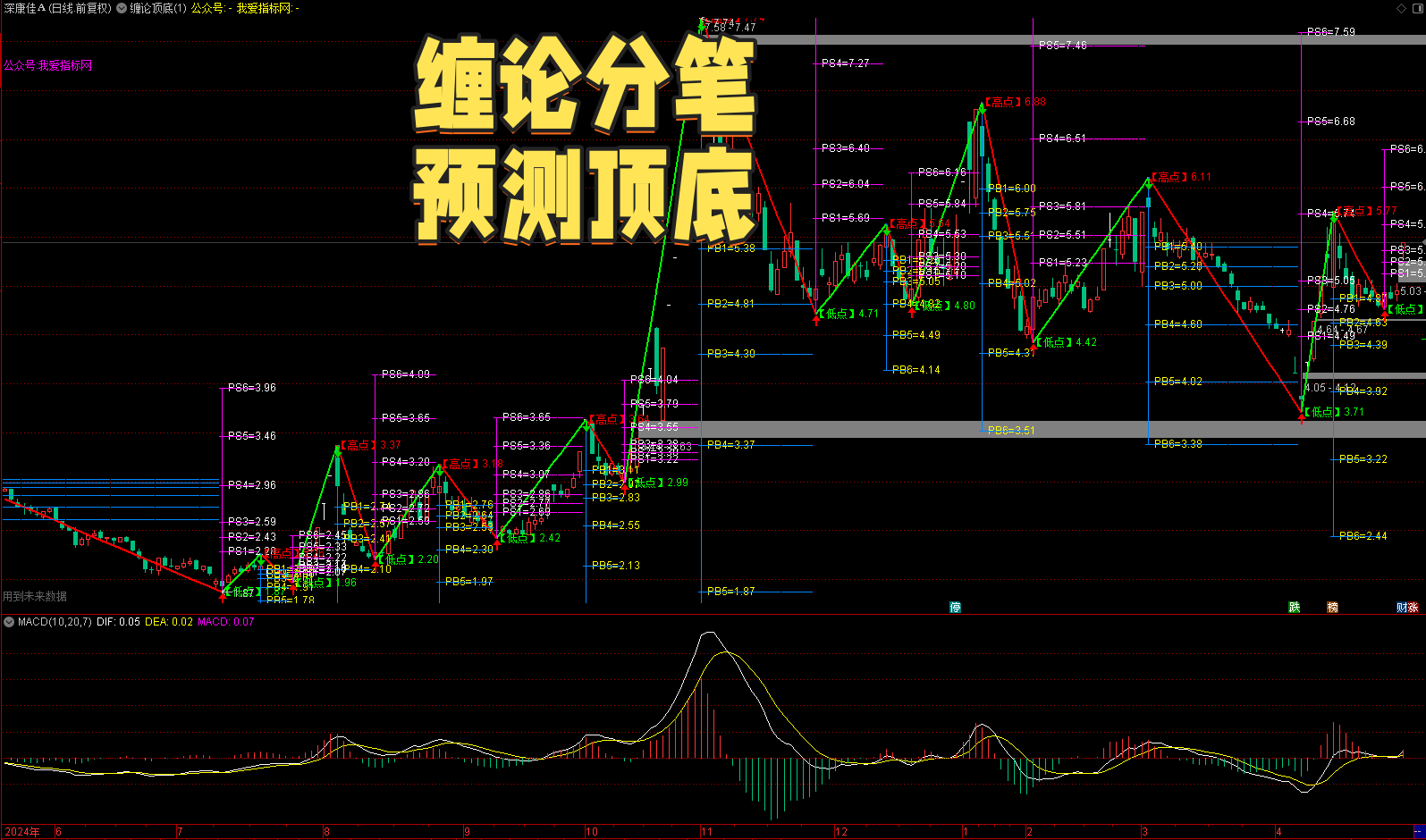Screen dimensions: 1426x840
Task: Click the PS6=3.96 level label
Action: [251, 388]
